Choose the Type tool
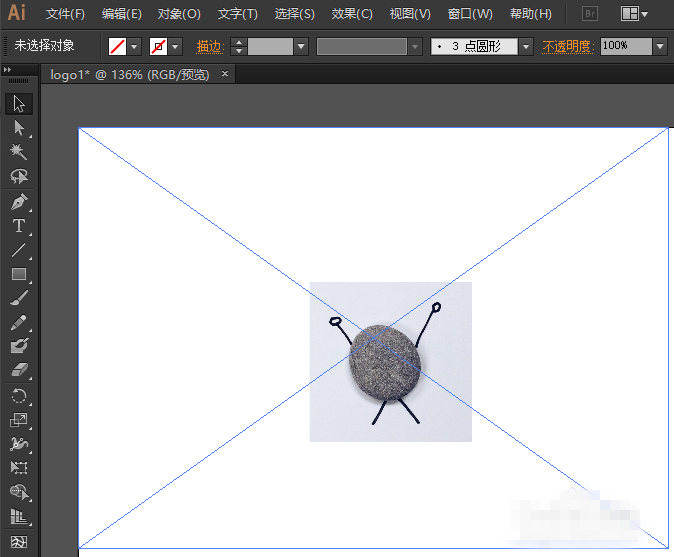The width and height of the screenshot is (674, 557). coord(19,226)
